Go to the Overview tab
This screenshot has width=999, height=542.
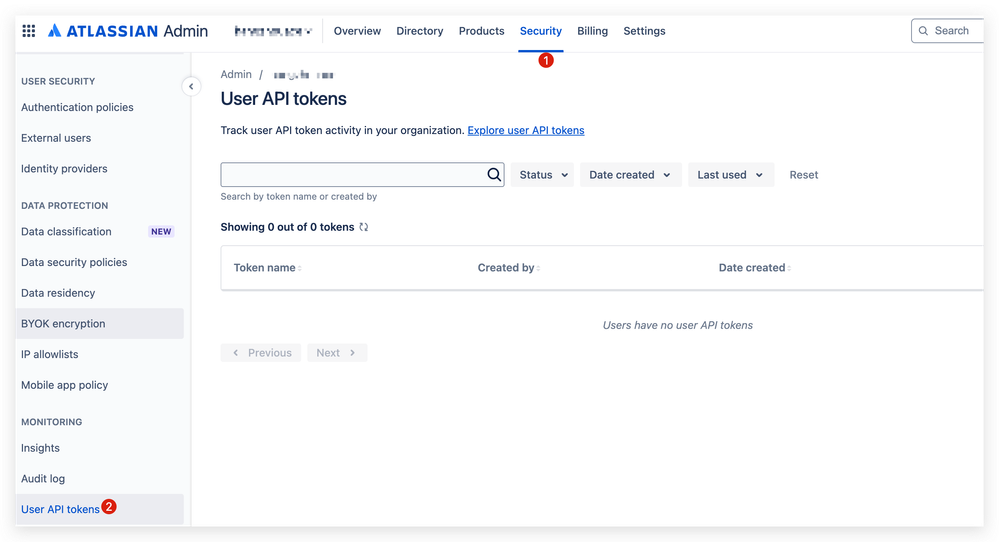357,31
